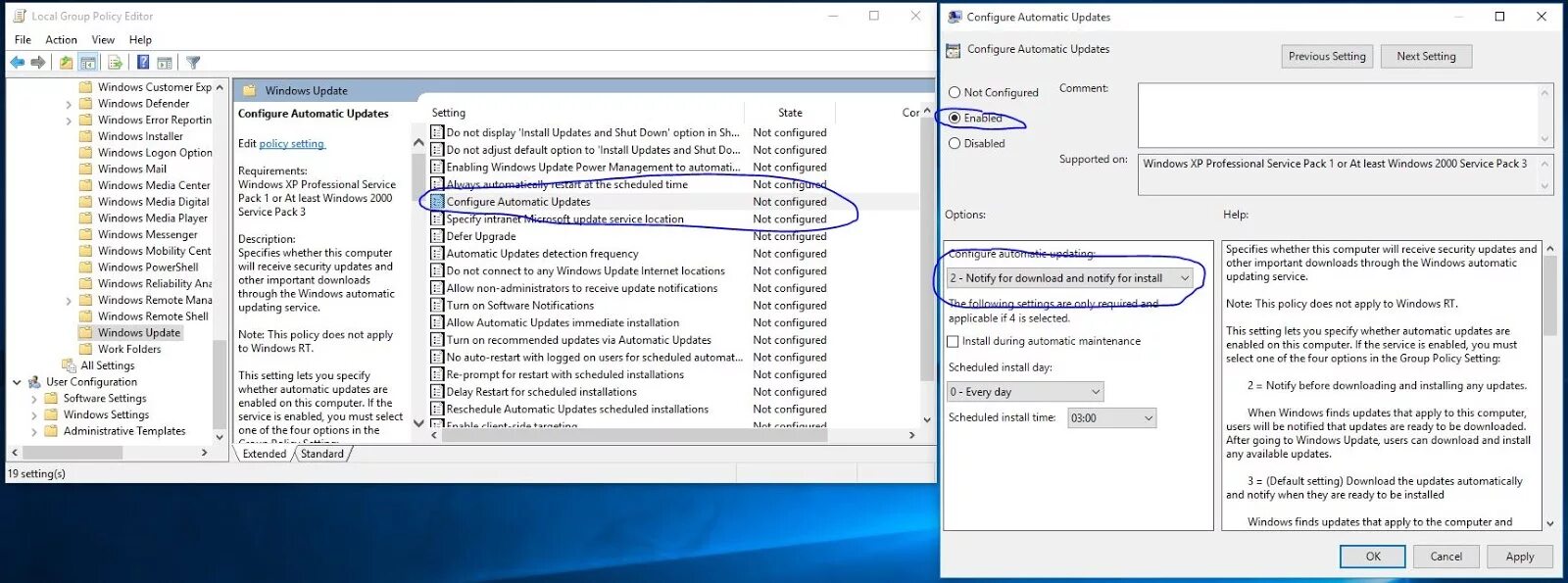
Task: Check Install during automatic maintenance
Action: coord(953,342)
